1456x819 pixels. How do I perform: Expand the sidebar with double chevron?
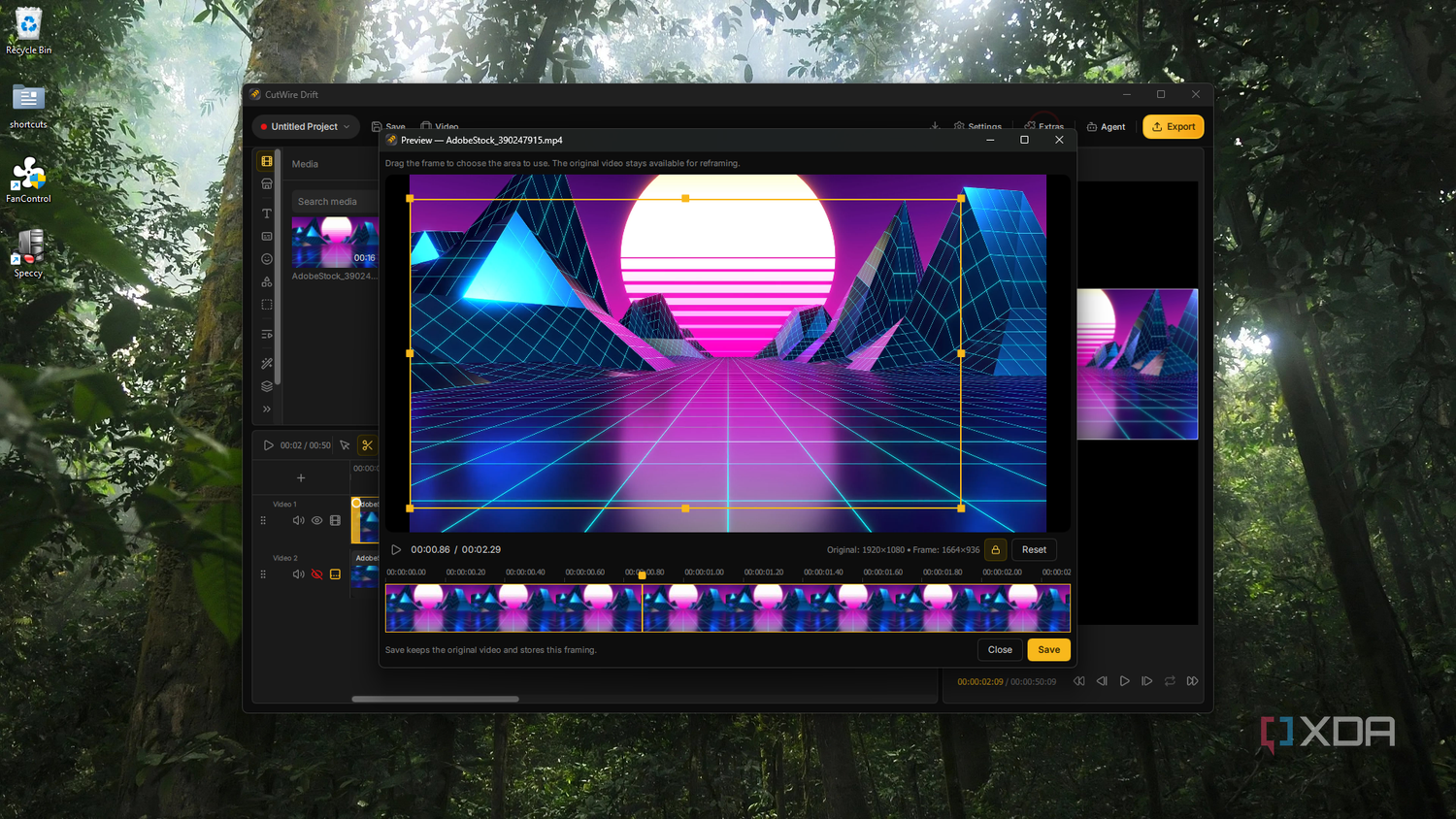point(267,409)
